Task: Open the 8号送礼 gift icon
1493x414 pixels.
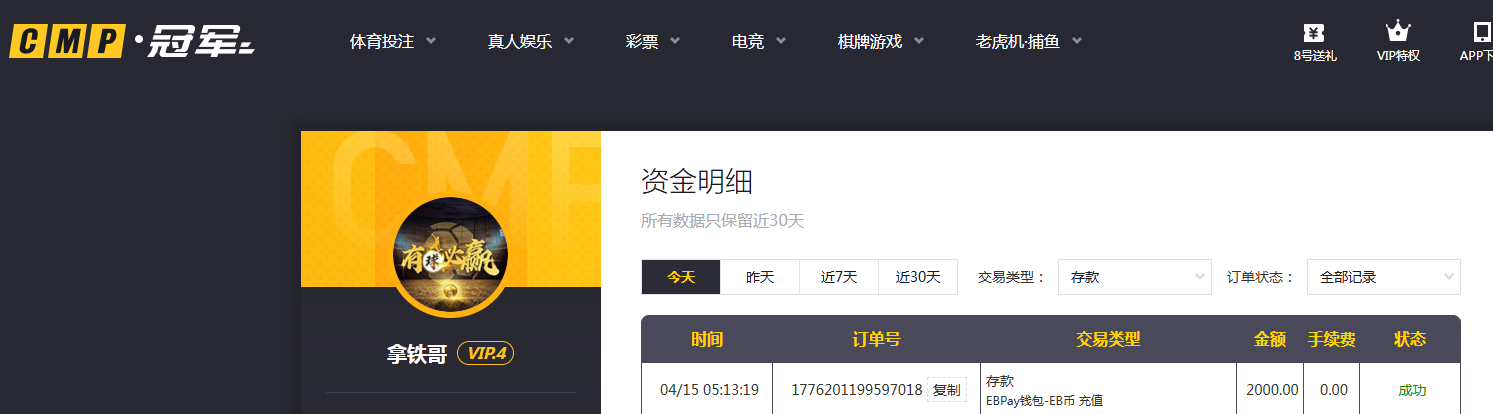Action: tap(1314, 31)
